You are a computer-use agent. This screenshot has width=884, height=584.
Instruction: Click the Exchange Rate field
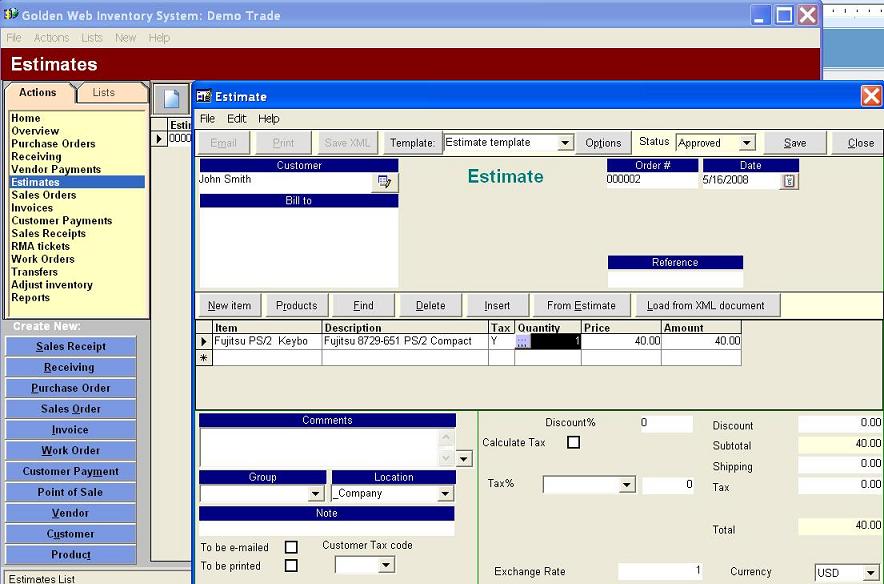pos(660,571)
